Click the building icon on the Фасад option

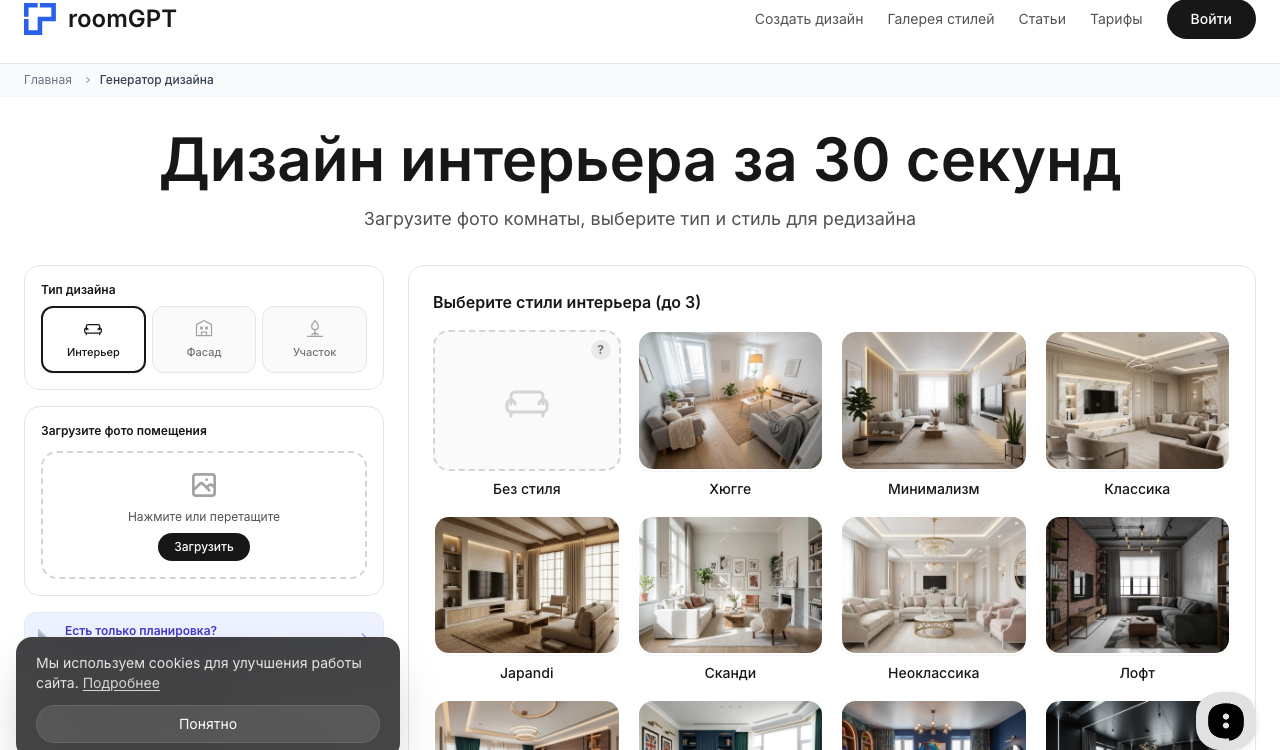[x=204, y=328]
